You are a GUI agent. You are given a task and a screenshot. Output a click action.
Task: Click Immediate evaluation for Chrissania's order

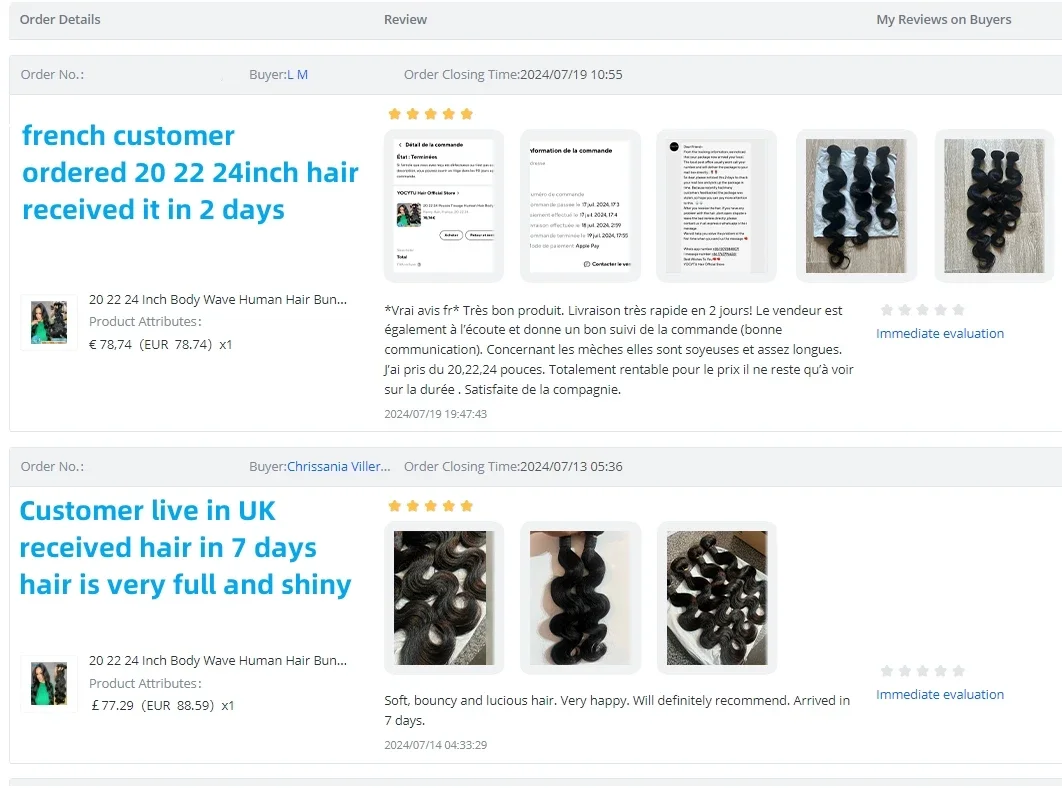tap(939, 694)
